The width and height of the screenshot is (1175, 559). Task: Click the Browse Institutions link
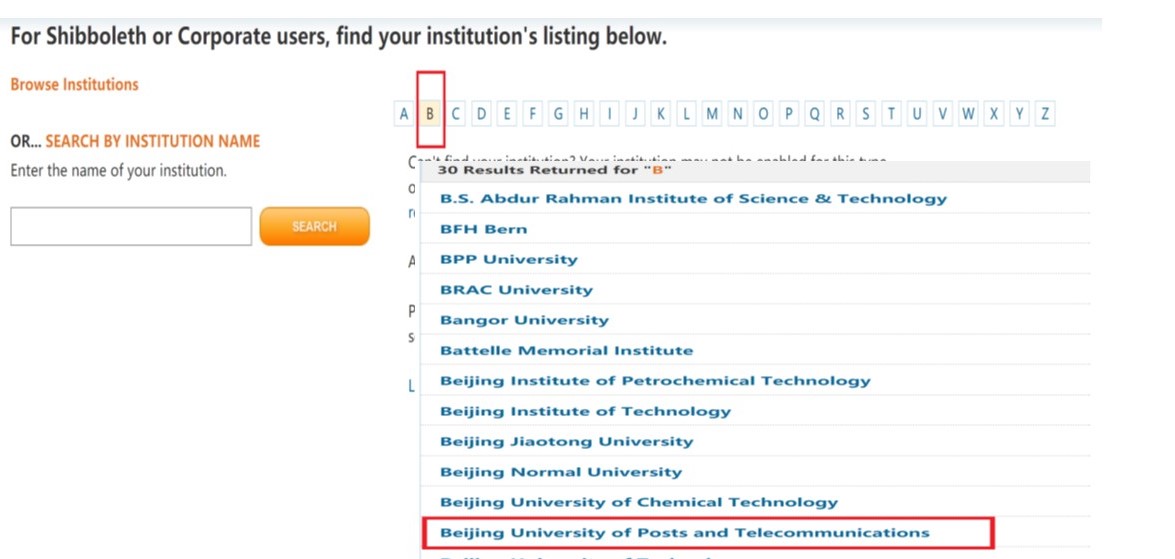[x=74, y=85]
